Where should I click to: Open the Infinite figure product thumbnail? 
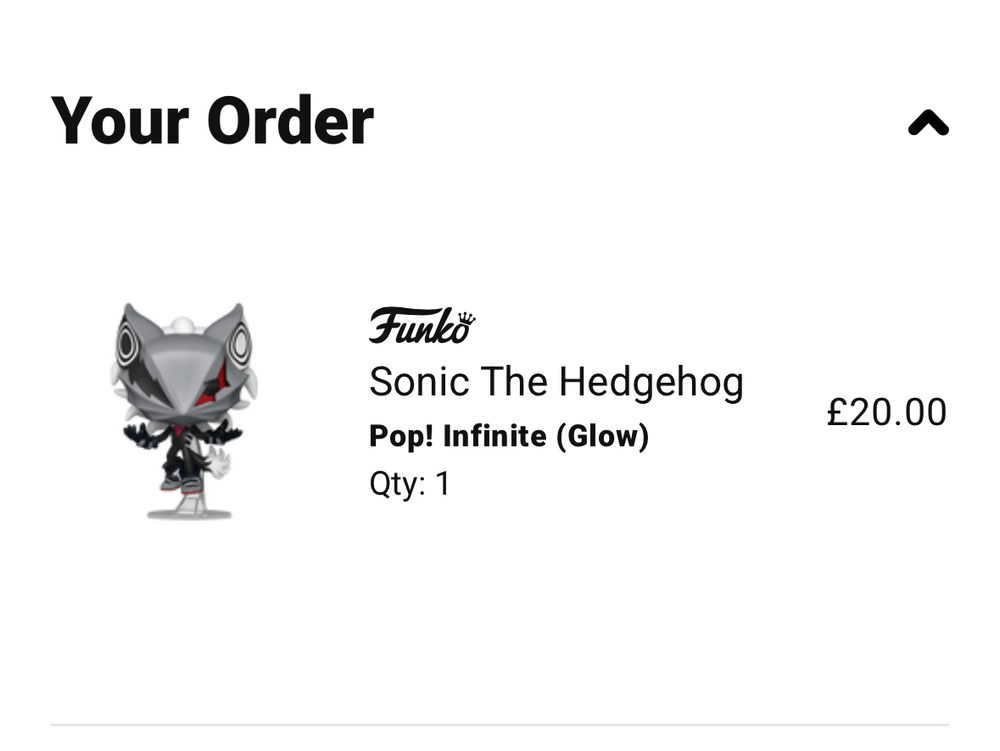pyautogui.click(x=184, y=411)
